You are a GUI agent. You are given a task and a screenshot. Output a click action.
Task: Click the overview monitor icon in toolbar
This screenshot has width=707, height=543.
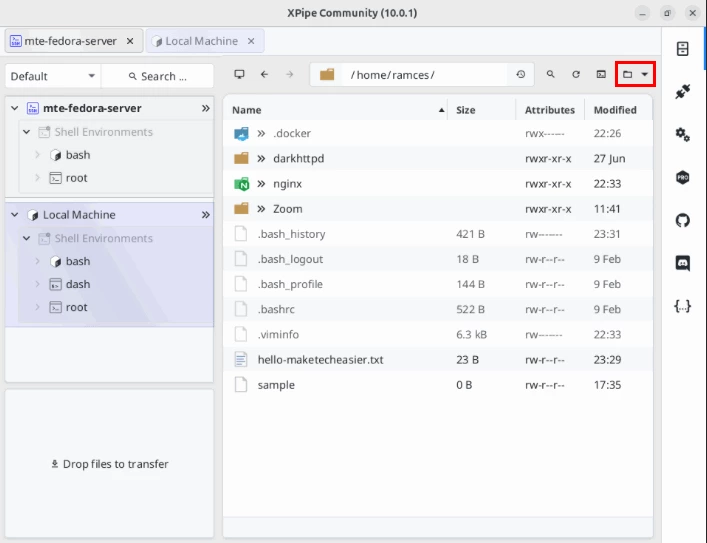click(239, 74)
